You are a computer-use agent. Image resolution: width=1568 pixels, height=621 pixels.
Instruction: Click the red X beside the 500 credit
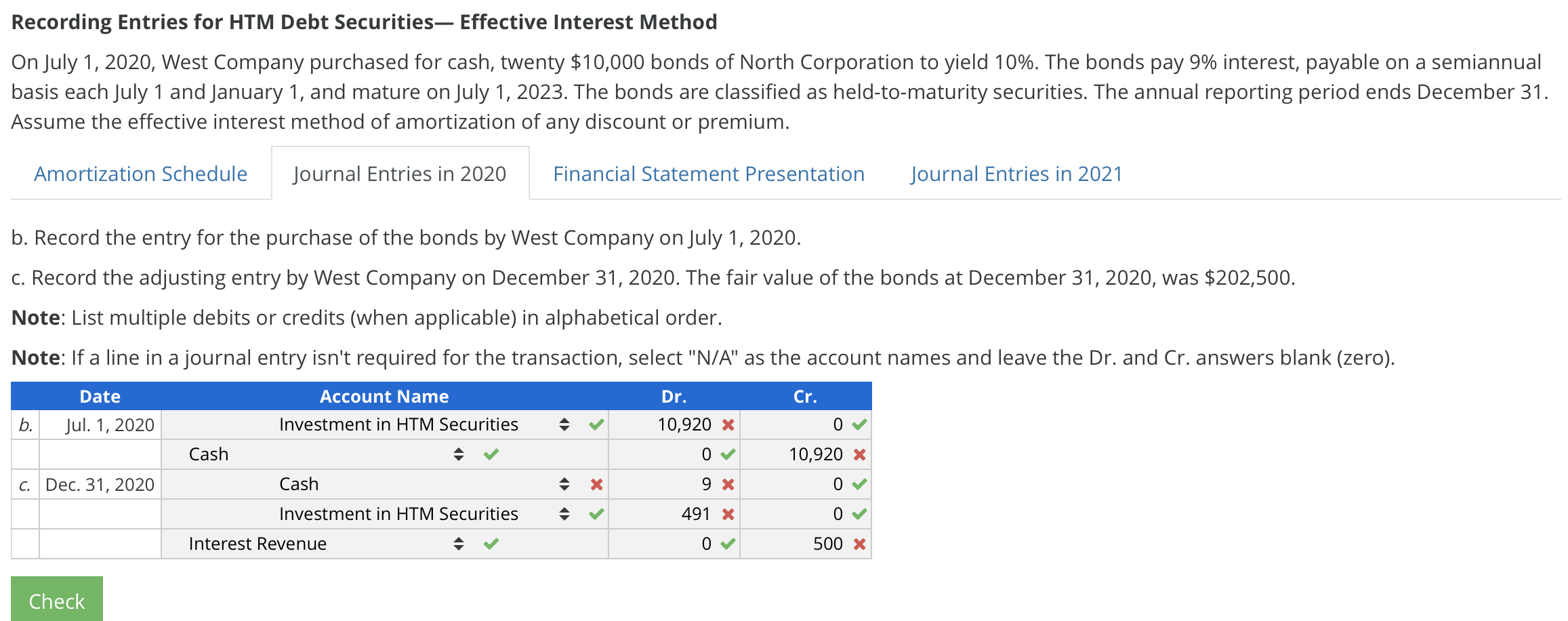[x=860, y=543]
